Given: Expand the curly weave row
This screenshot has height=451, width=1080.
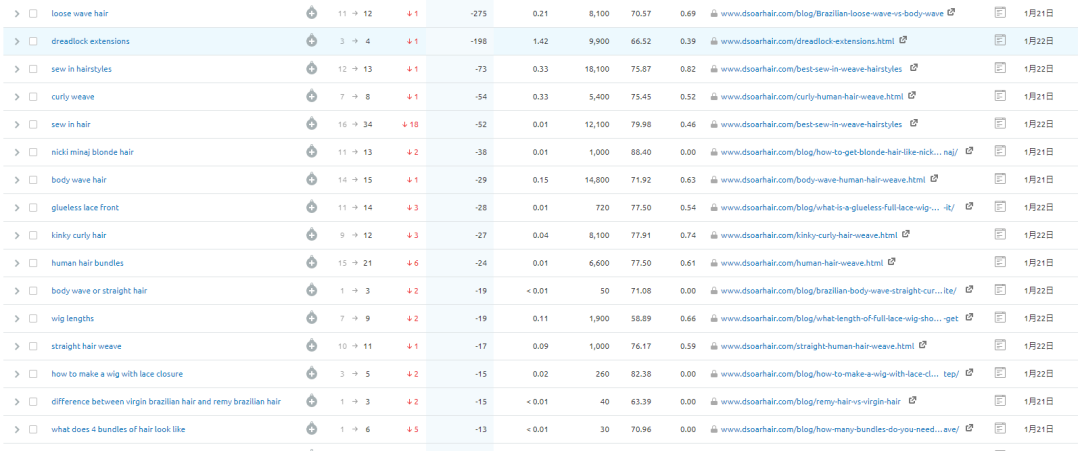Looking at the screenshot, I should point(17,96).
